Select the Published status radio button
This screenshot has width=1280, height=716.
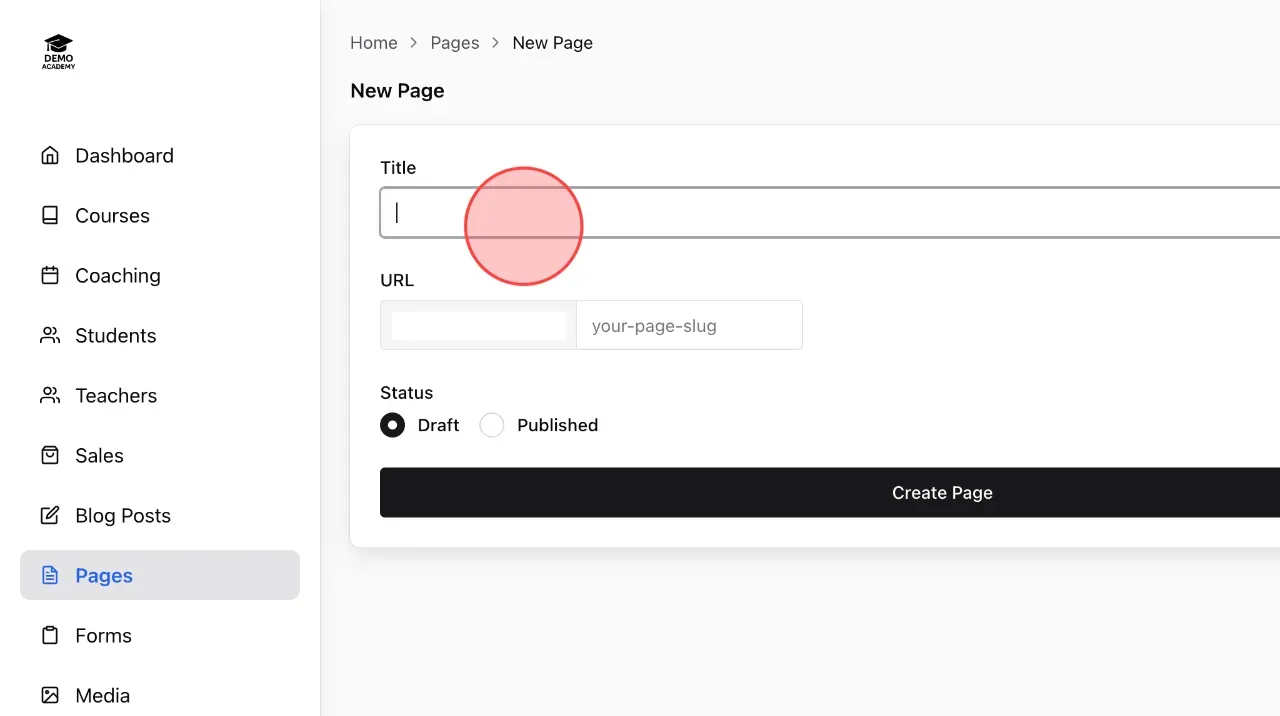(492, 425)
